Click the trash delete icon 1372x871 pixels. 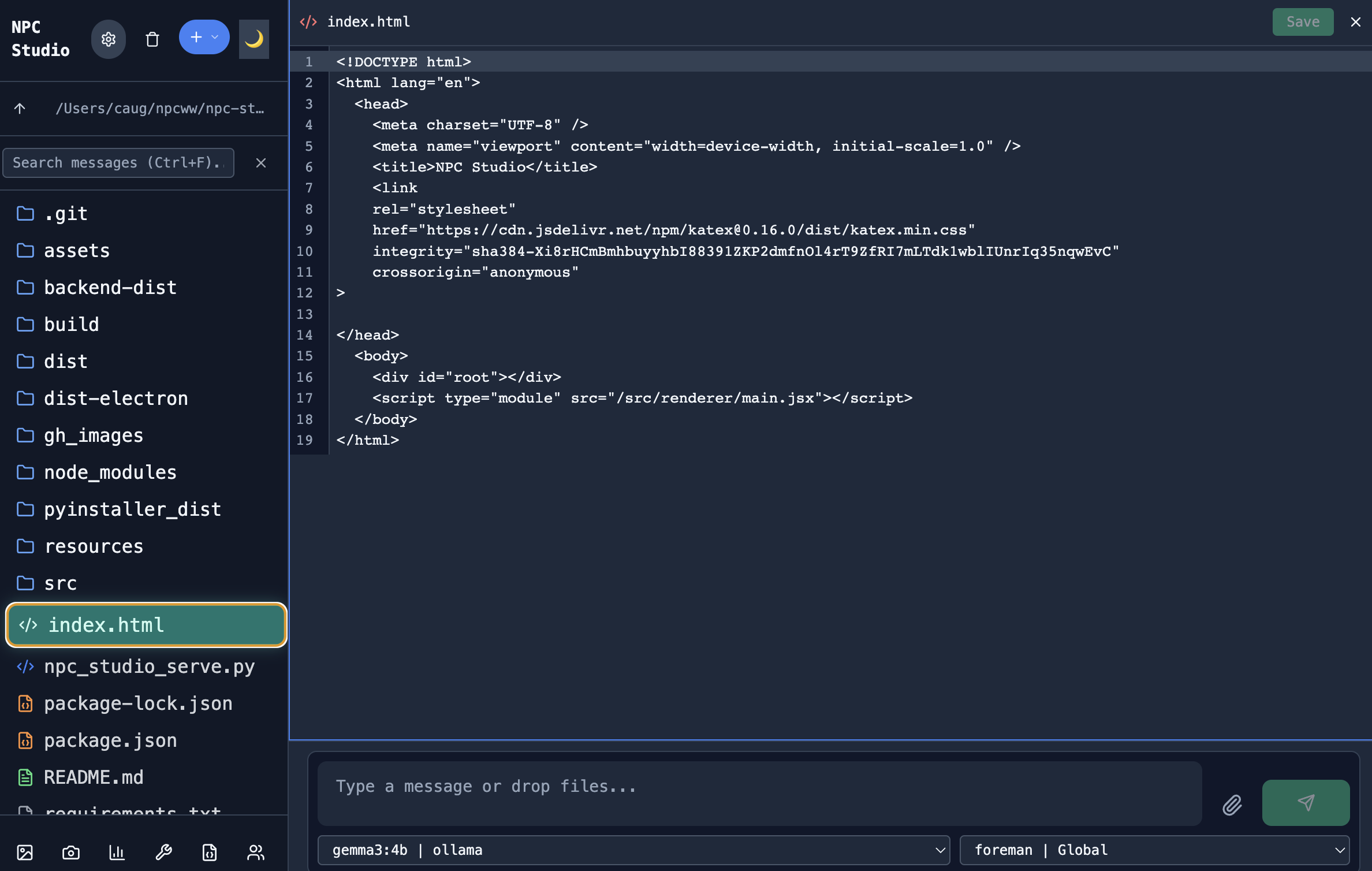152,39
